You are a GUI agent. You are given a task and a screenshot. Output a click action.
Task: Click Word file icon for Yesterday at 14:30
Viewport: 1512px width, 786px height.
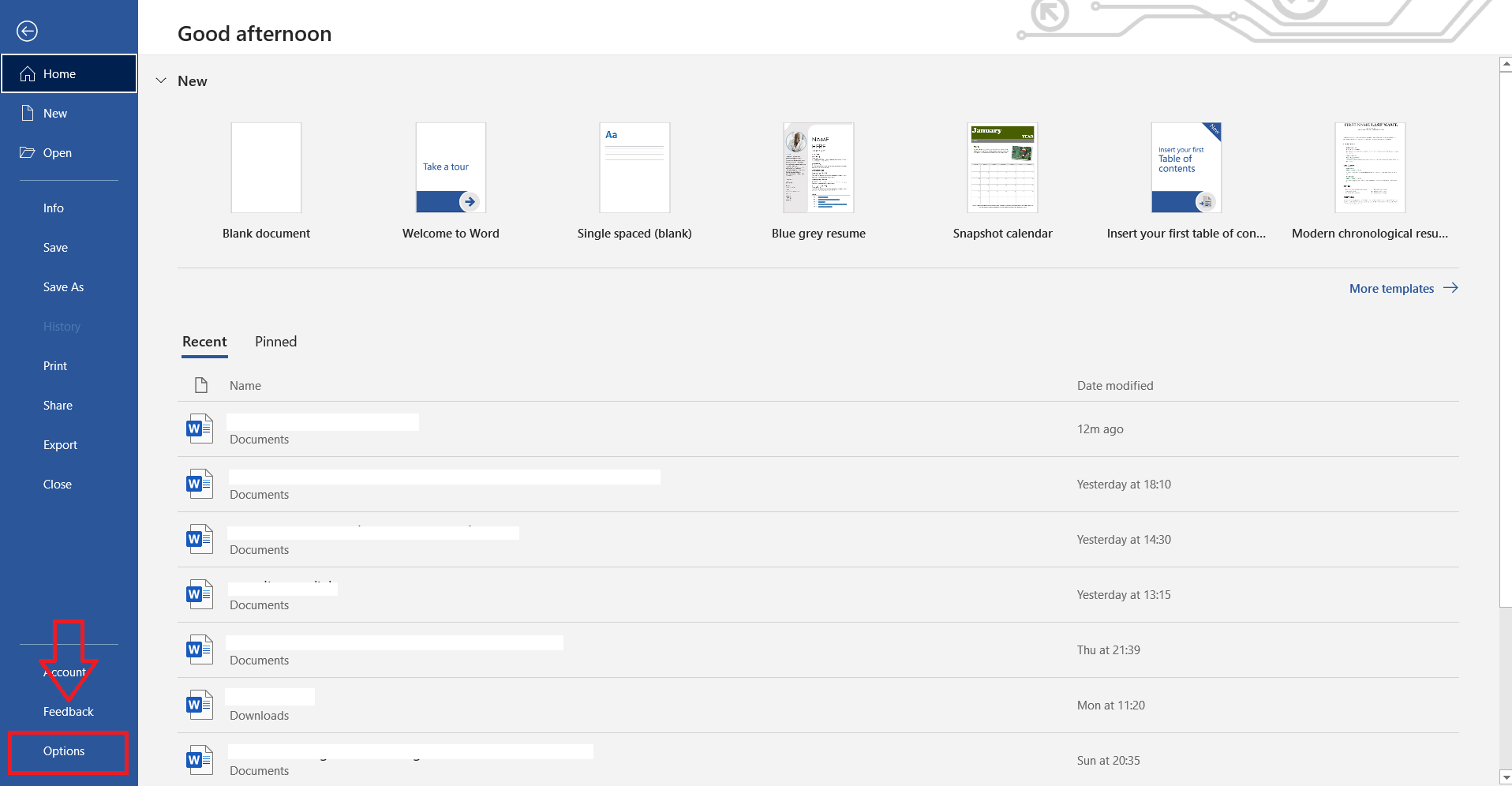[200, 539]
